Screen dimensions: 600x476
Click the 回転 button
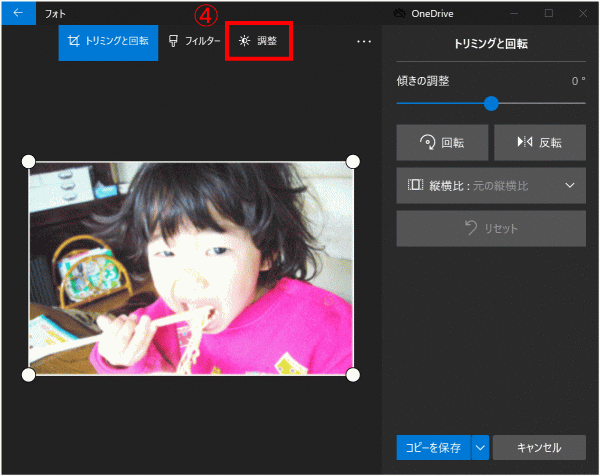[x=442, y=142]
